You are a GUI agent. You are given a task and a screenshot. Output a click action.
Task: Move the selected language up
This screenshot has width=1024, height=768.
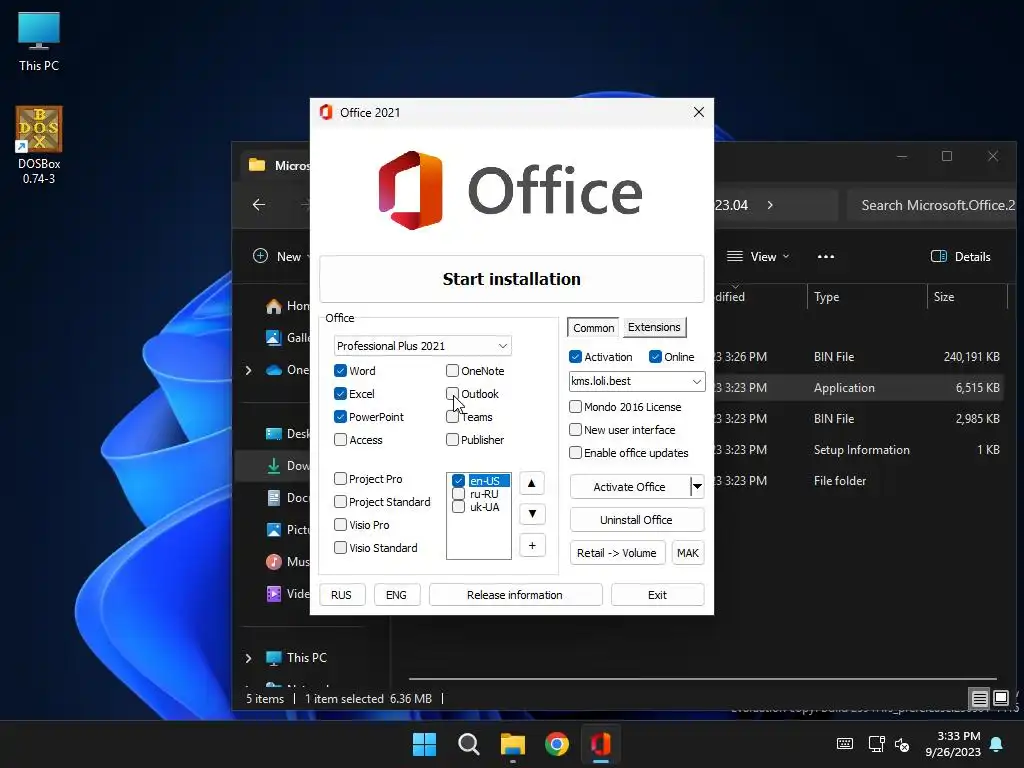(x=532, y=483)
